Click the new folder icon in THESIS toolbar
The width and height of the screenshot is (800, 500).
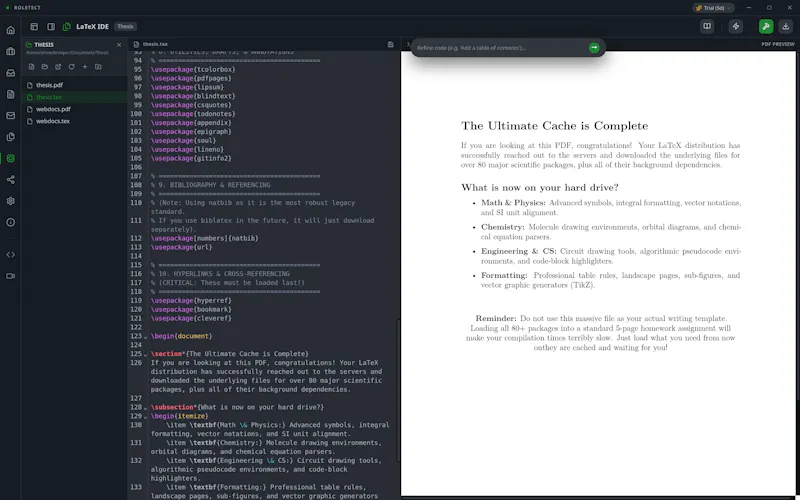click(98, 67)
